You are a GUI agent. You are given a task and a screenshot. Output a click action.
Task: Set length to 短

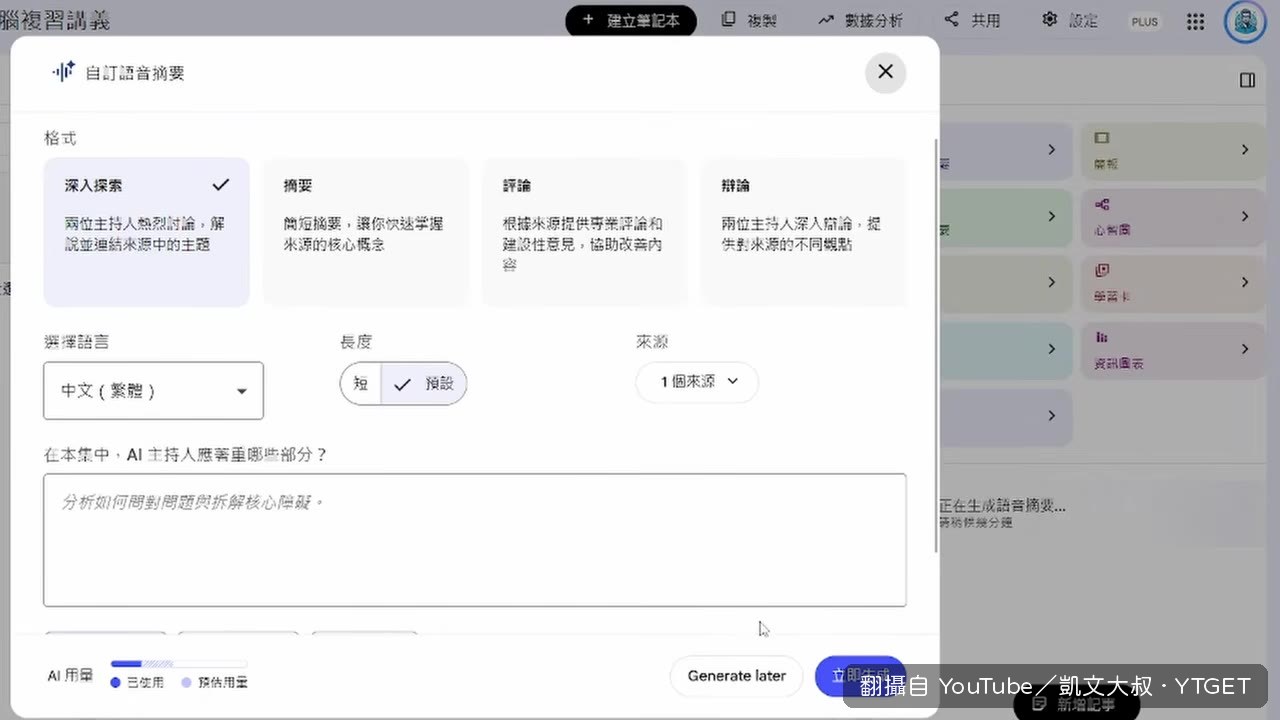(361, 384)
